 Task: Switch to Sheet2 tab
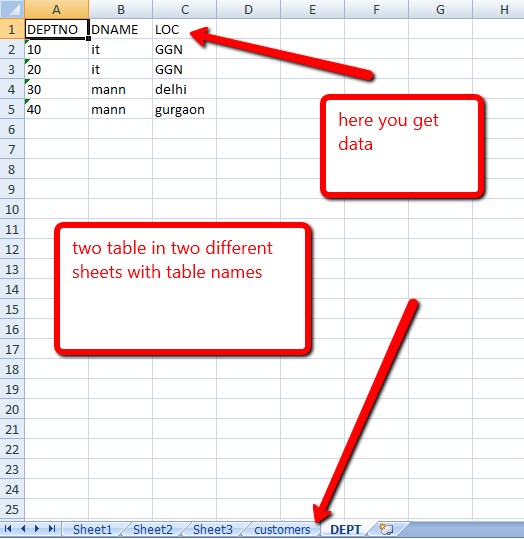pyautogui.click(x=153, y=529)
